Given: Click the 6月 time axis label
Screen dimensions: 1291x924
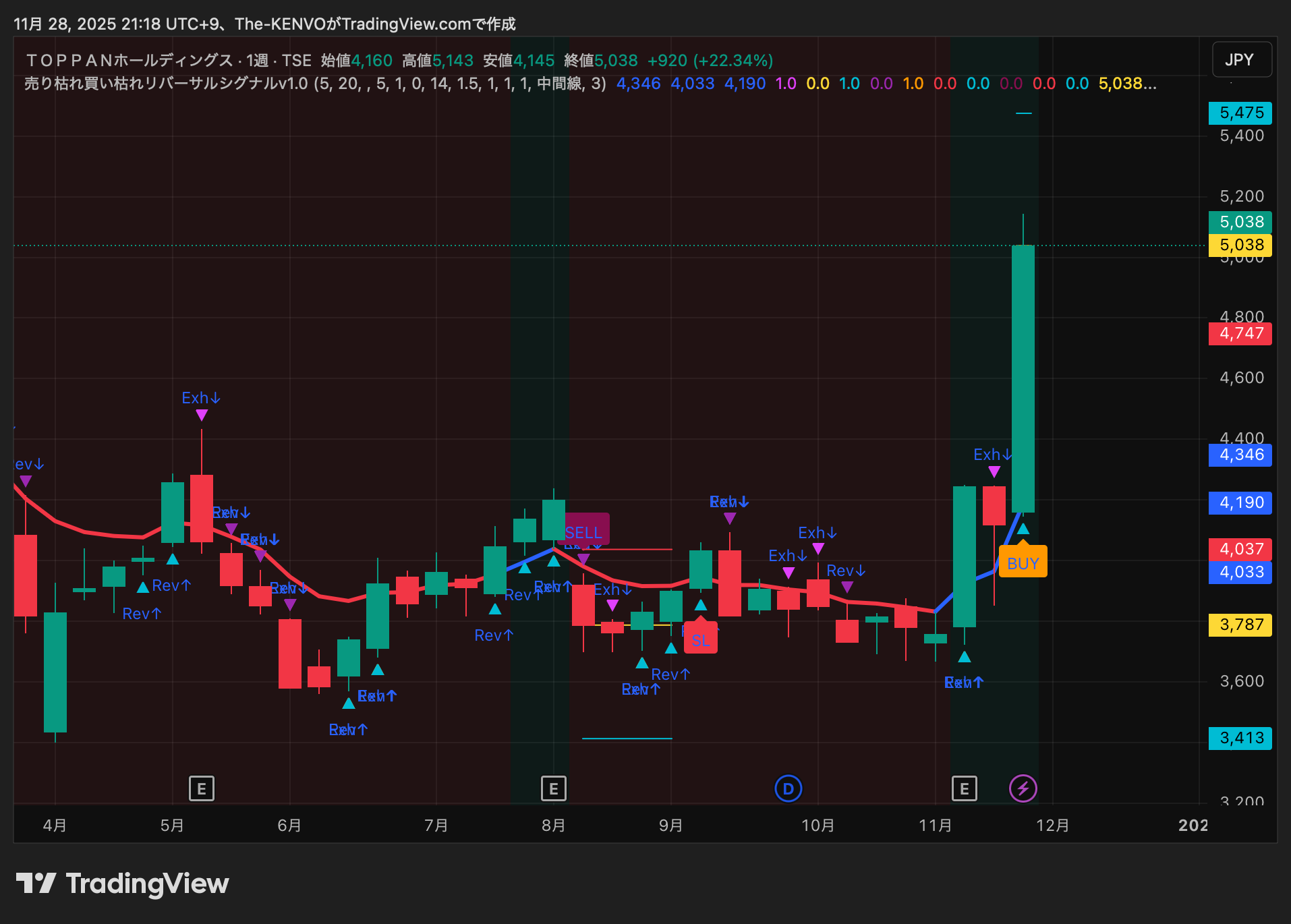Looking at the screenshot, I should [x=289, y=826].
